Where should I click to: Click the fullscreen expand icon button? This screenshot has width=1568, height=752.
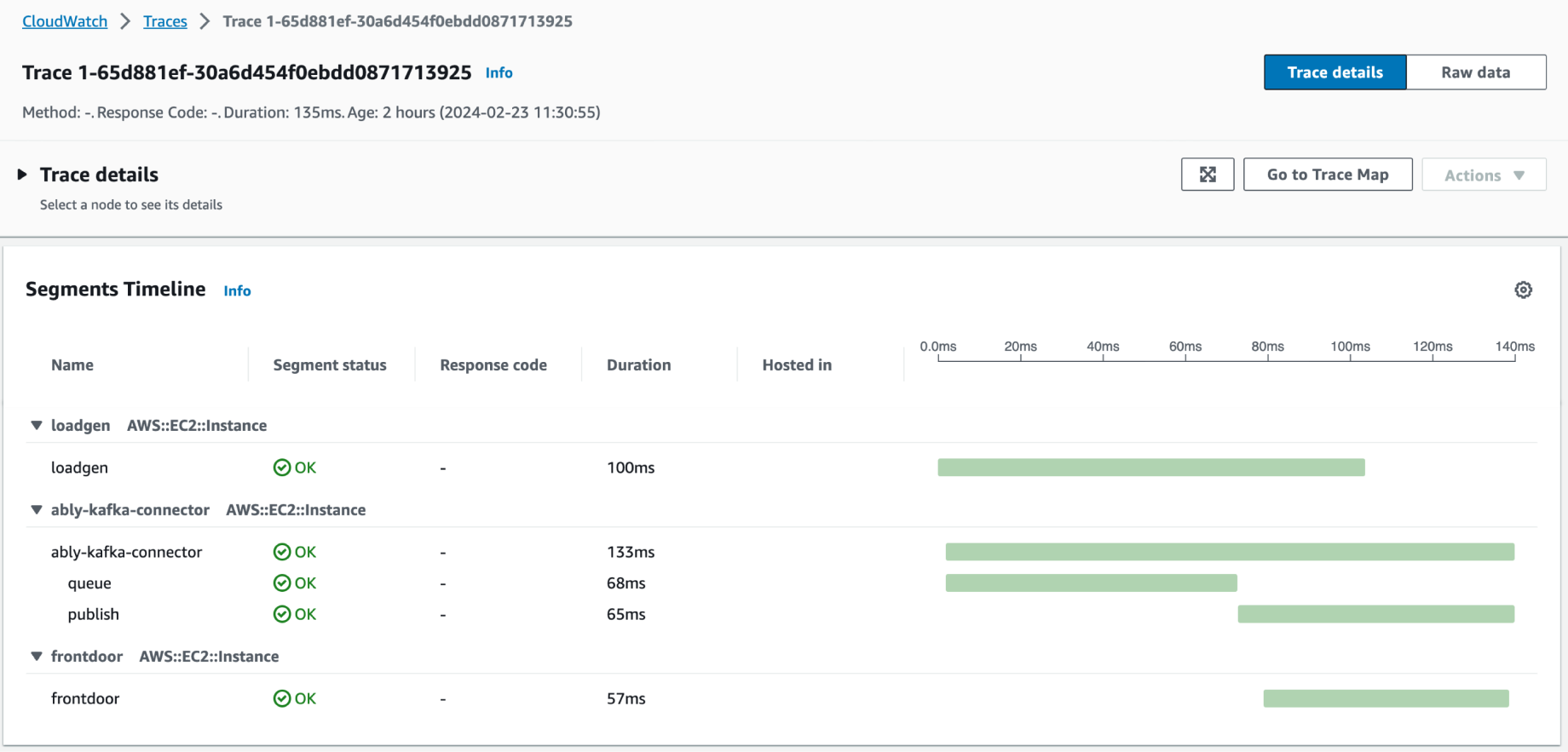tap(1208, 175)
